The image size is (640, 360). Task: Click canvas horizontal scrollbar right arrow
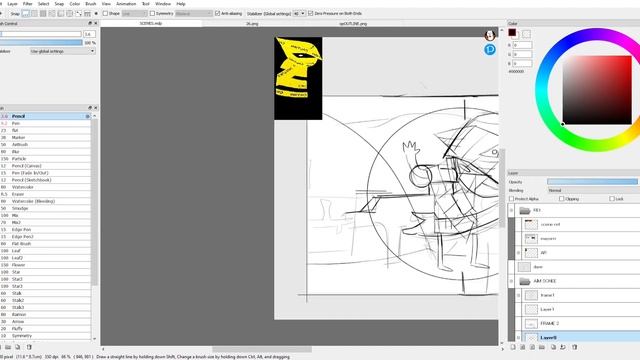(x=502, y=349)
